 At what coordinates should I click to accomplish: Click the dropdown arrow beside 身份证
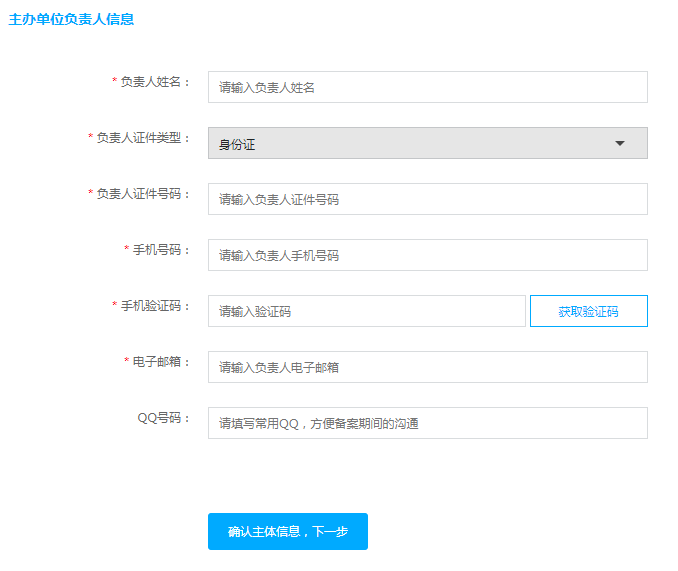[x=620, y=144]
